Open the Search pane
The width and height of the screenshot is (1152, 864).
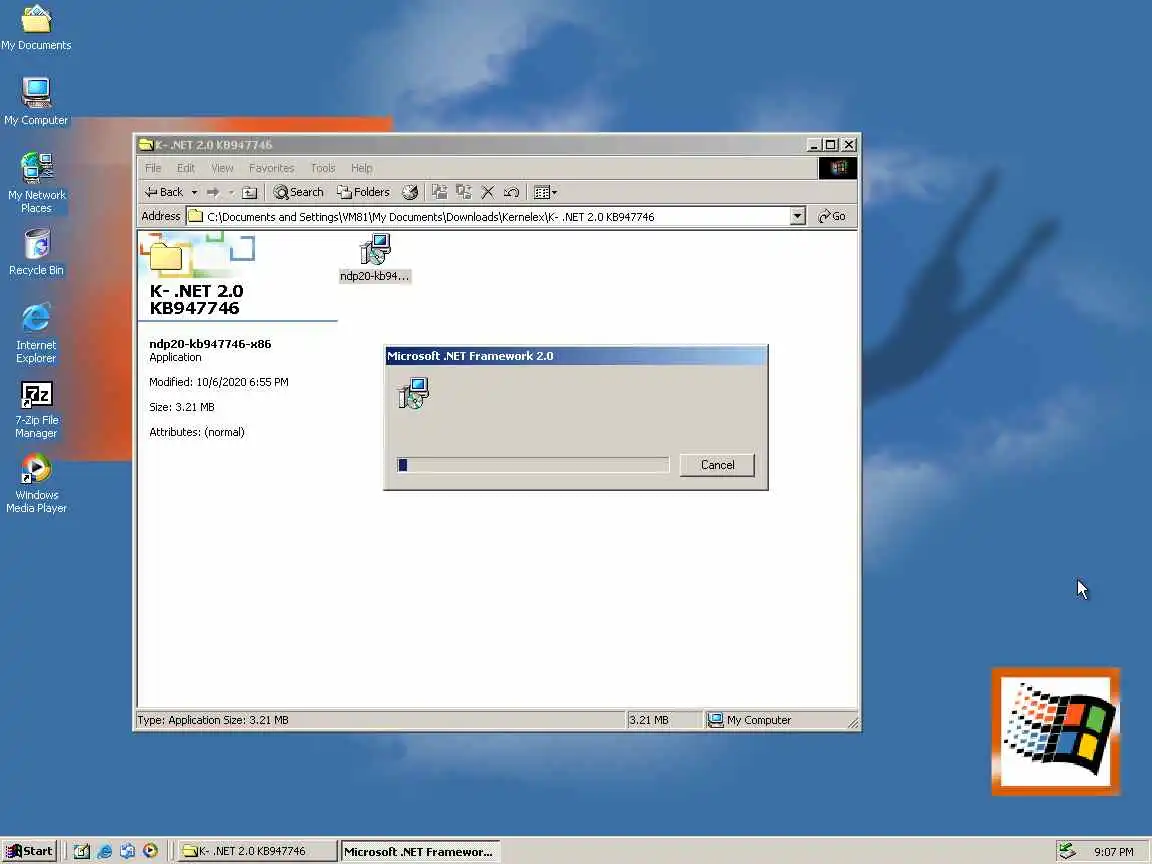298,192
